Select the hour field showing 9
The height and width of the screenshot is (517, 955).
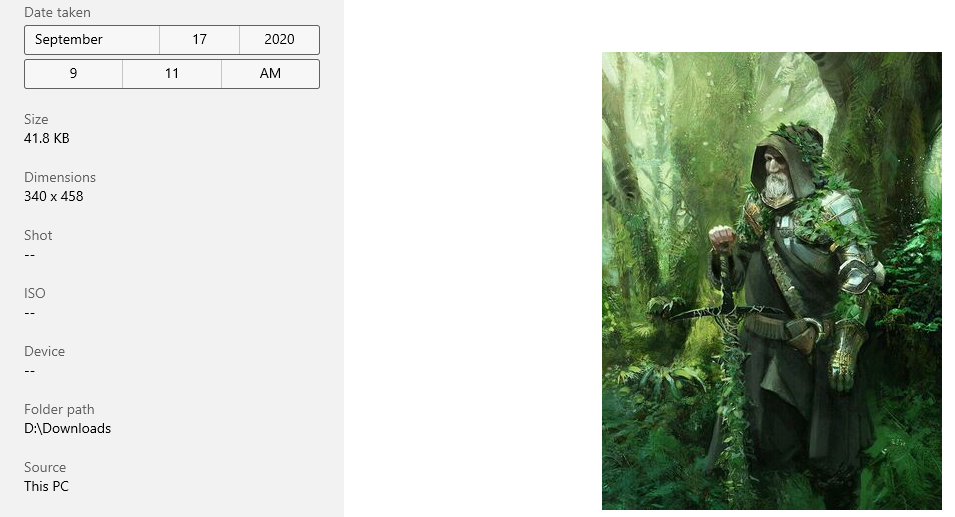coord(74,74)
